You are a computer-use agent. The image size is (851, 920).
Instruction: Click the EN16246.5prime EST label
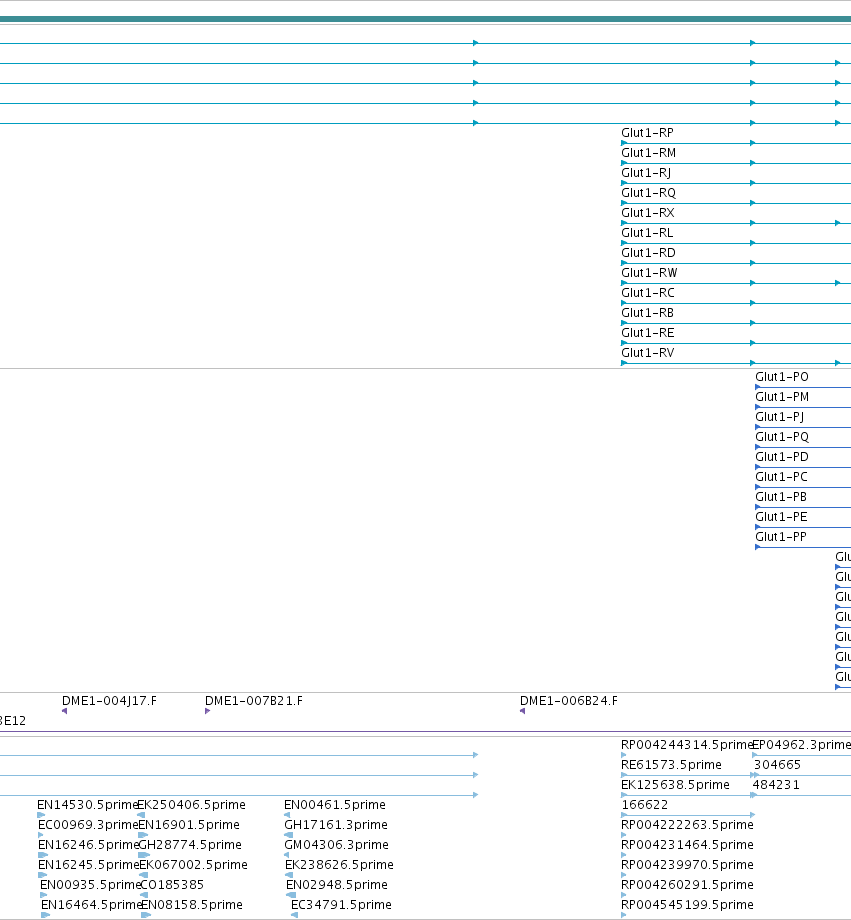click(89, 844)
